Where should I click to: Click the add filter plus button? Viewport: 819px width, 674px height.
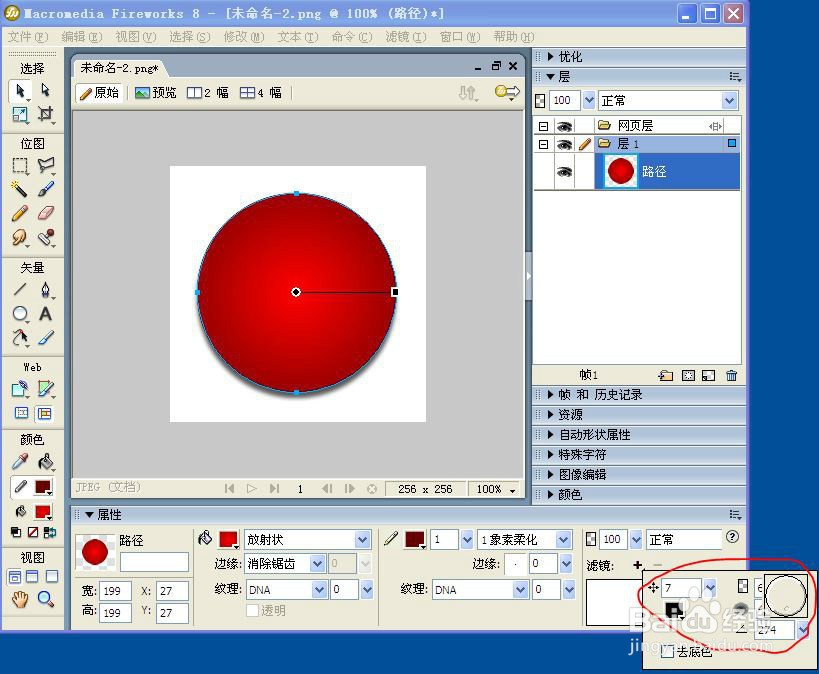tap(637, 565)
